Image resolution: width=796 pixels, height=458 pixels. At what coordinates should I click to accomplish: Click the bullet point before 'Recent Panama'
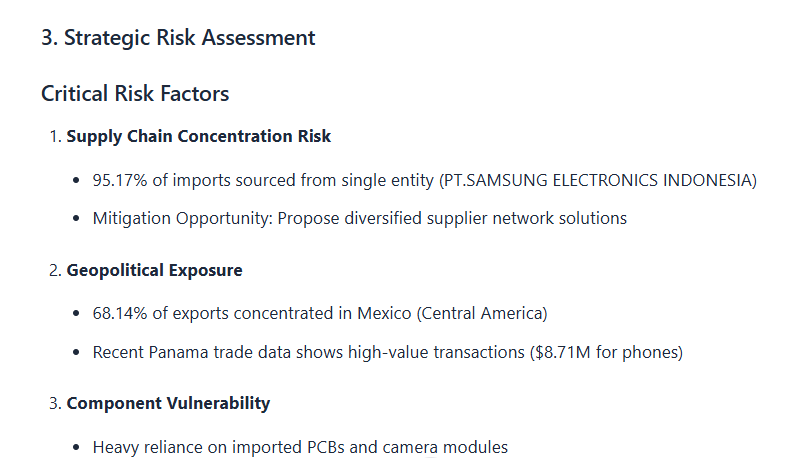coord(76,353)
